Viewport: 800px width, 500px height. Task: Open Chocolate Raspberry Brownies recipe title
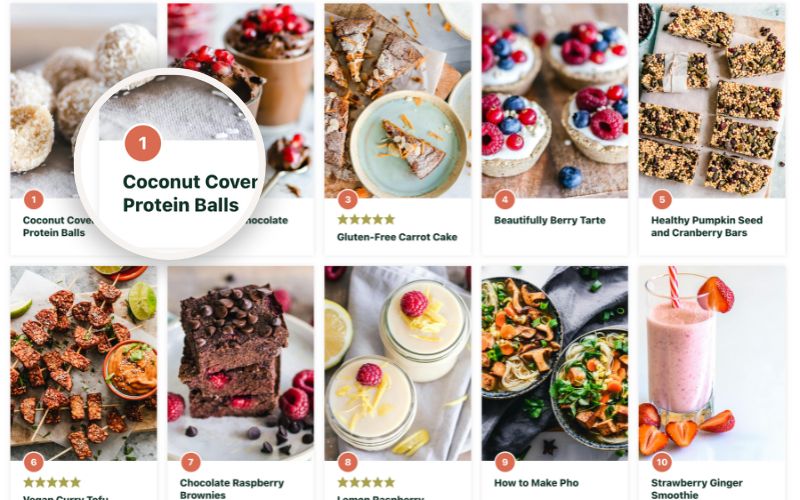[232, 489]
